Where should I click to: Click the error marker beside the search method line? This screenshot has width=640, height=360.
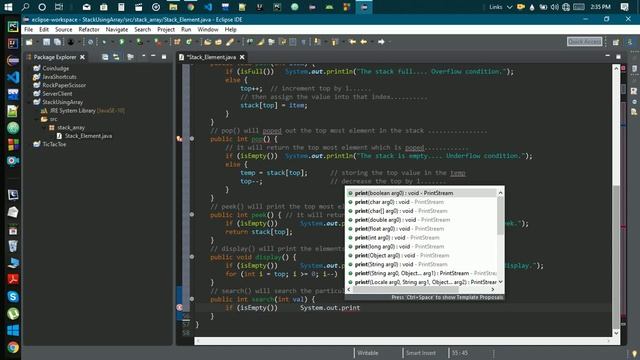180,307
